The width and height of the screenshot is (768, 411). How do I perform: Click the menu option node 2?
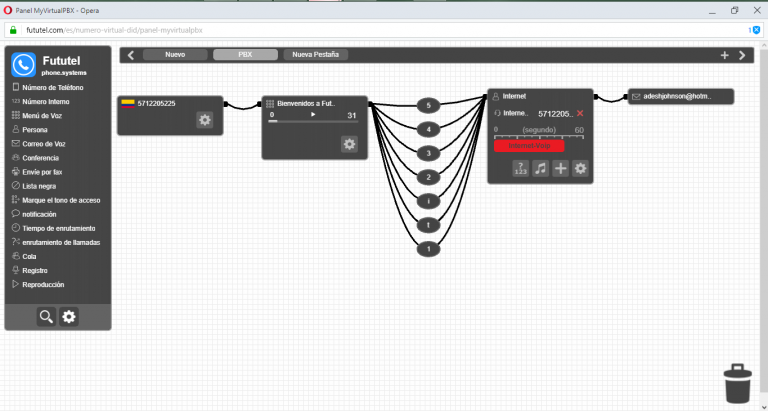click(x=429, y=177)
